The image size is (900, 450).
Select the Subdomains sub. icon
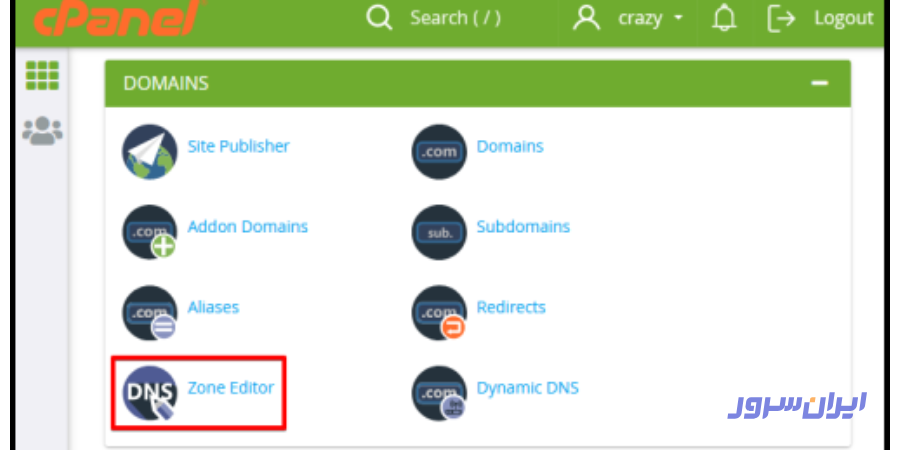[x=439, y=232]
